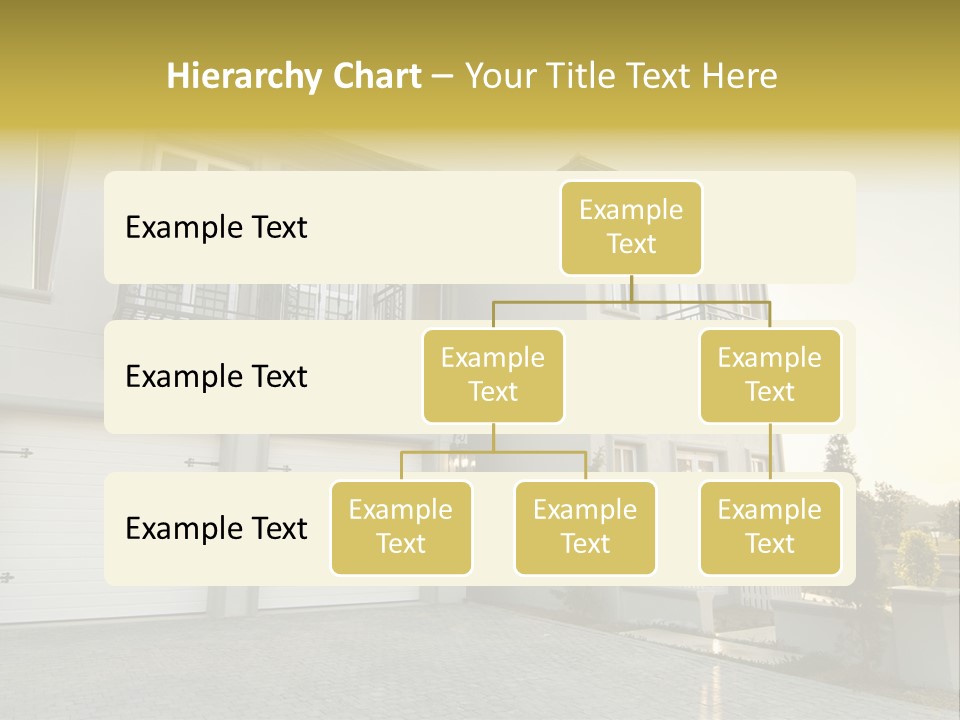Select the connector branching to the two bottom-left boxes
Image resolution: width=960 pixels, height=720 pixels.
click(493, 452)
